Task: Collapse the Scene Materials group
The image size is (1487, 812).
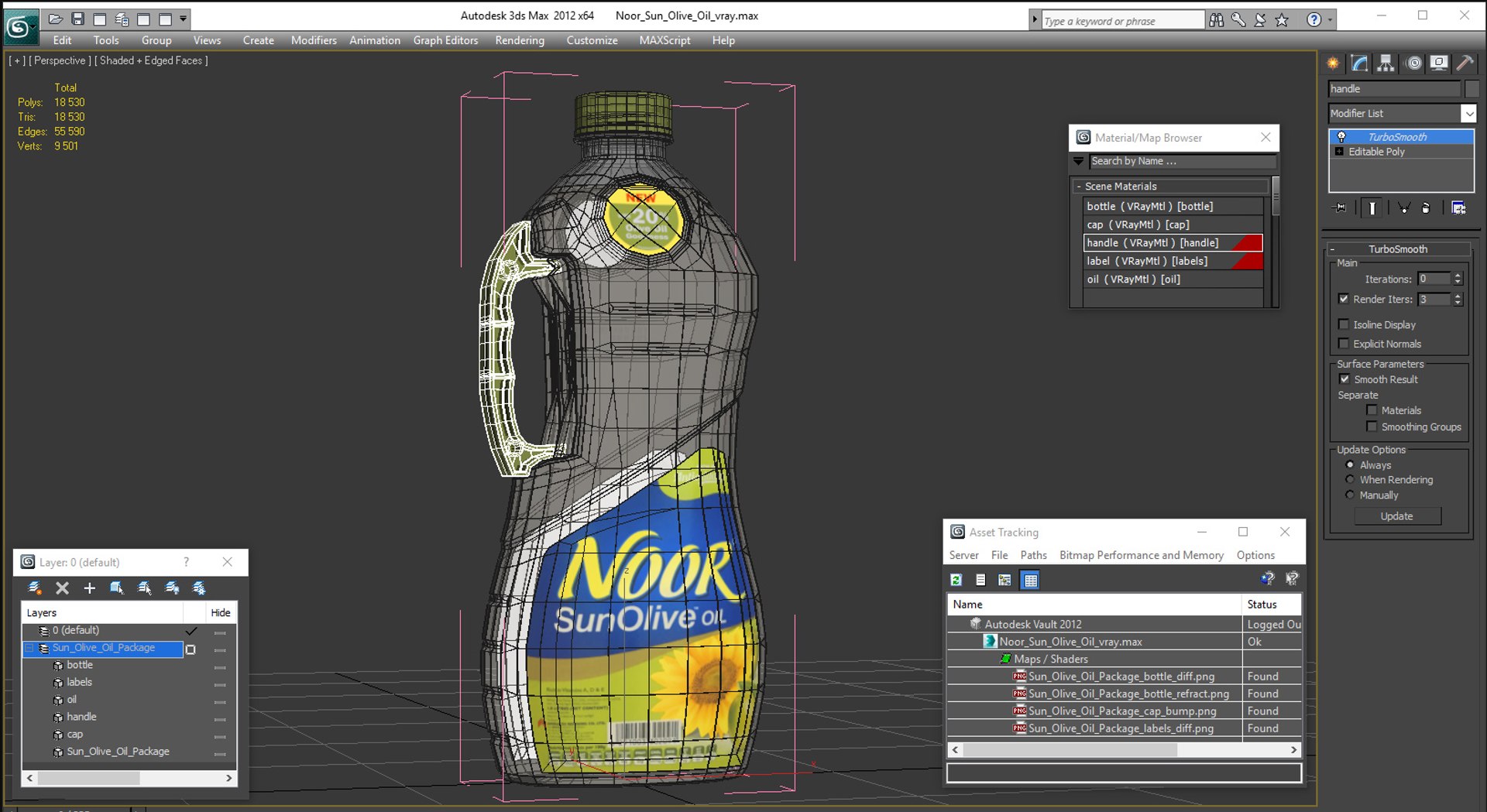Action: click(1078, 187)
